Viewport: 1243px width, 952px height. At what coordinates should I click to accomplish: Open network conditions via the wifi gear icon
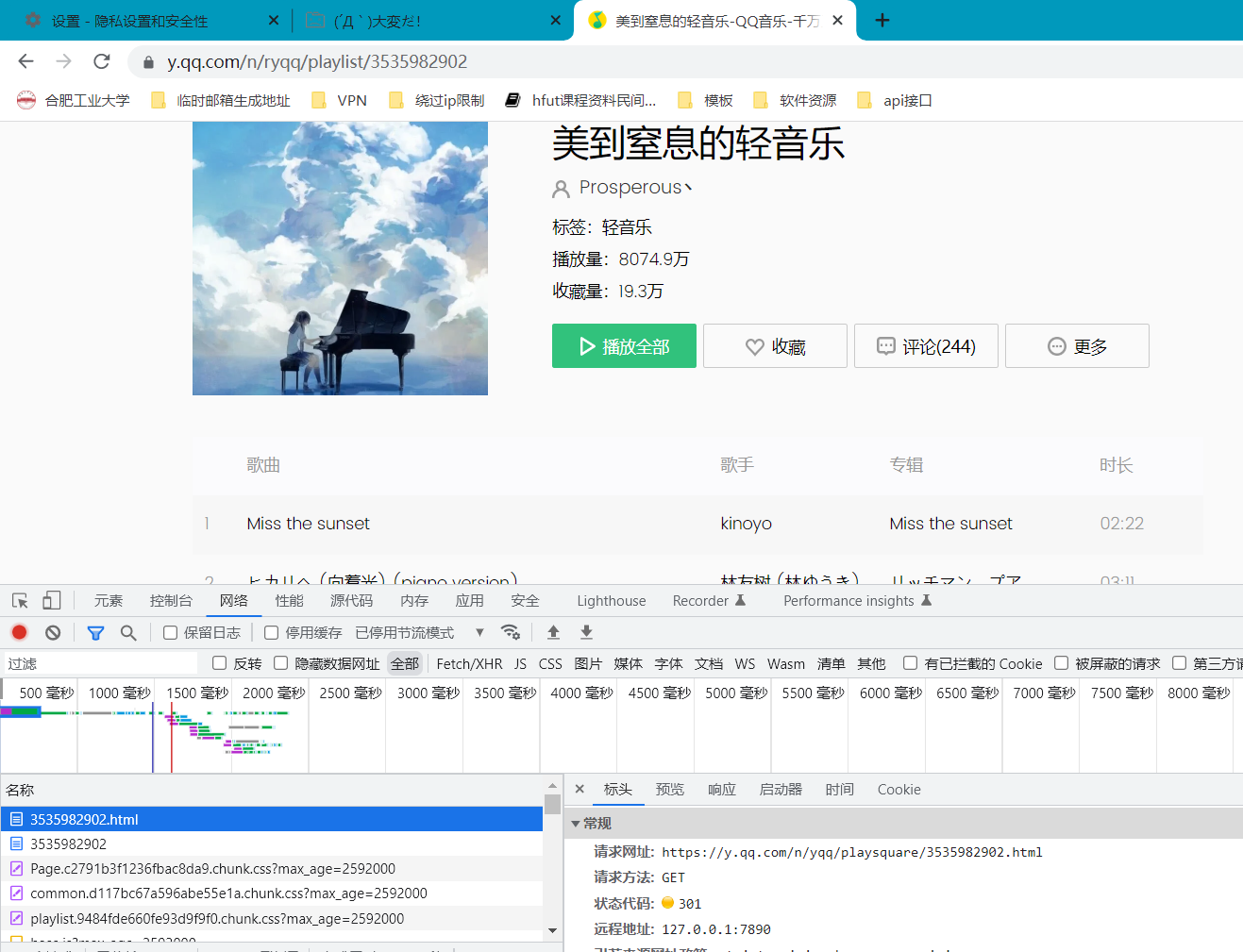(x=511, y=632)
